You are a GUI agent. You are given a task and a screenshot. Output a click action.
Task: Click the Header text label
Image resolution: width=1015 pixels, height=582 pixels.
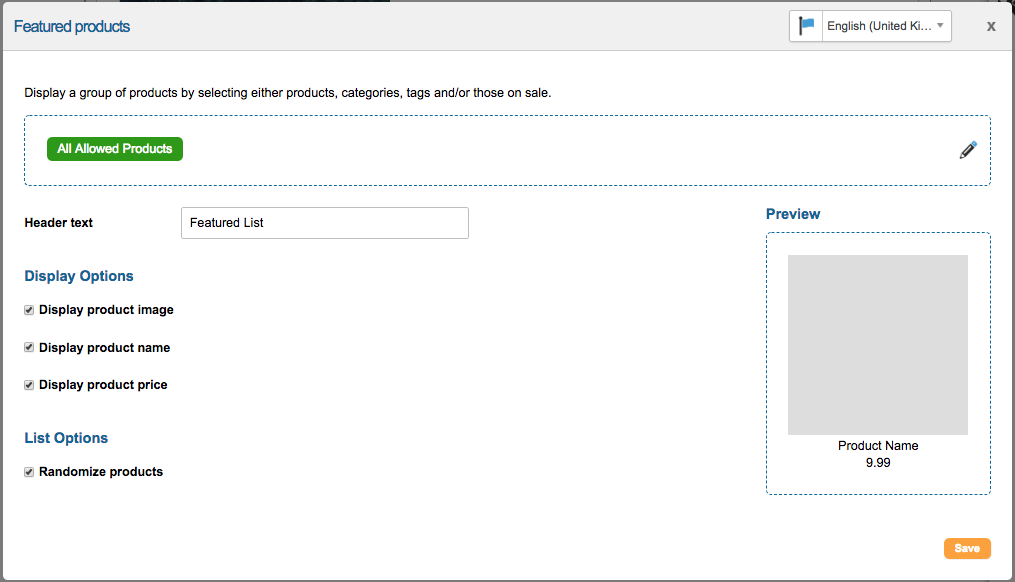pyautogui.click(x=59, y=223)
